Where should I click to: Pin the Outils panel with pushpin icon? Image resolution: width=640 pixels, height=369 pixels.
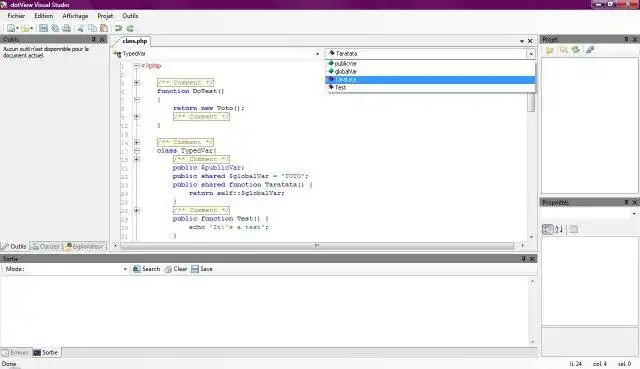[x=93, y=39]
